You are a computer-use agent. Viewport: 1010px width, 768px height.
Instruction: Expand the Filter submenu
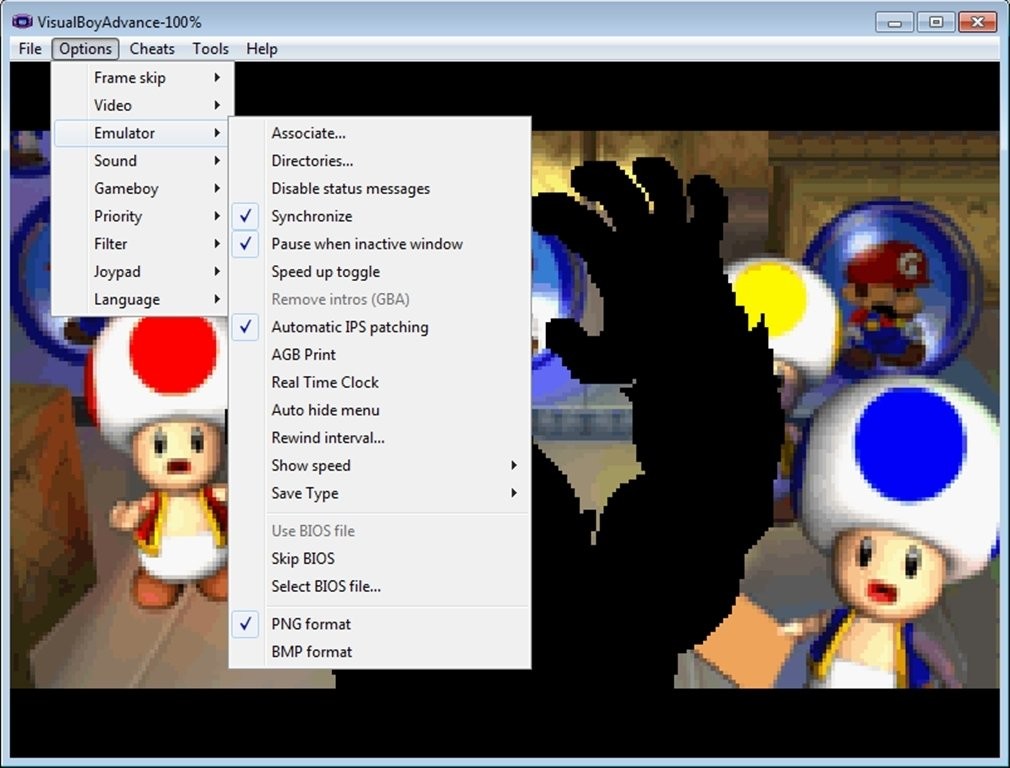click(140, 244)
